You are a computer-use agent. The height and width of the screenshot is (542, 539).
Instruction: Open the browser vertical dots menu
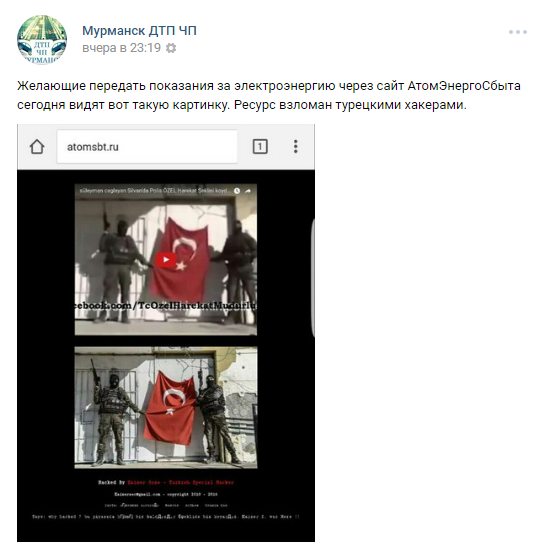(296, 147)
